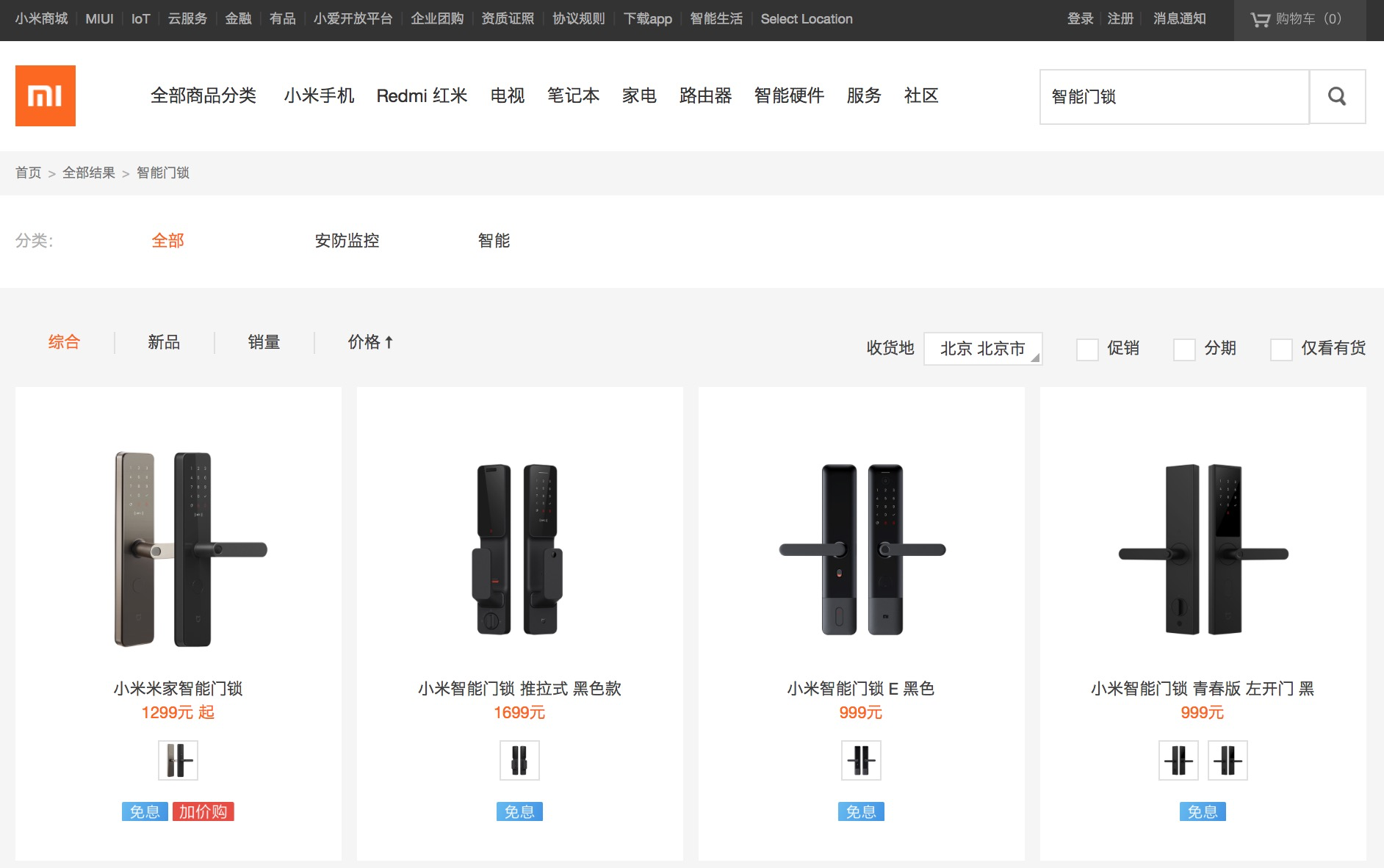Select variant thumbnail under 推拉式 黑色款
Image resolution: width=1384 pixels, height=868 pixels.
tap(519, 760)
